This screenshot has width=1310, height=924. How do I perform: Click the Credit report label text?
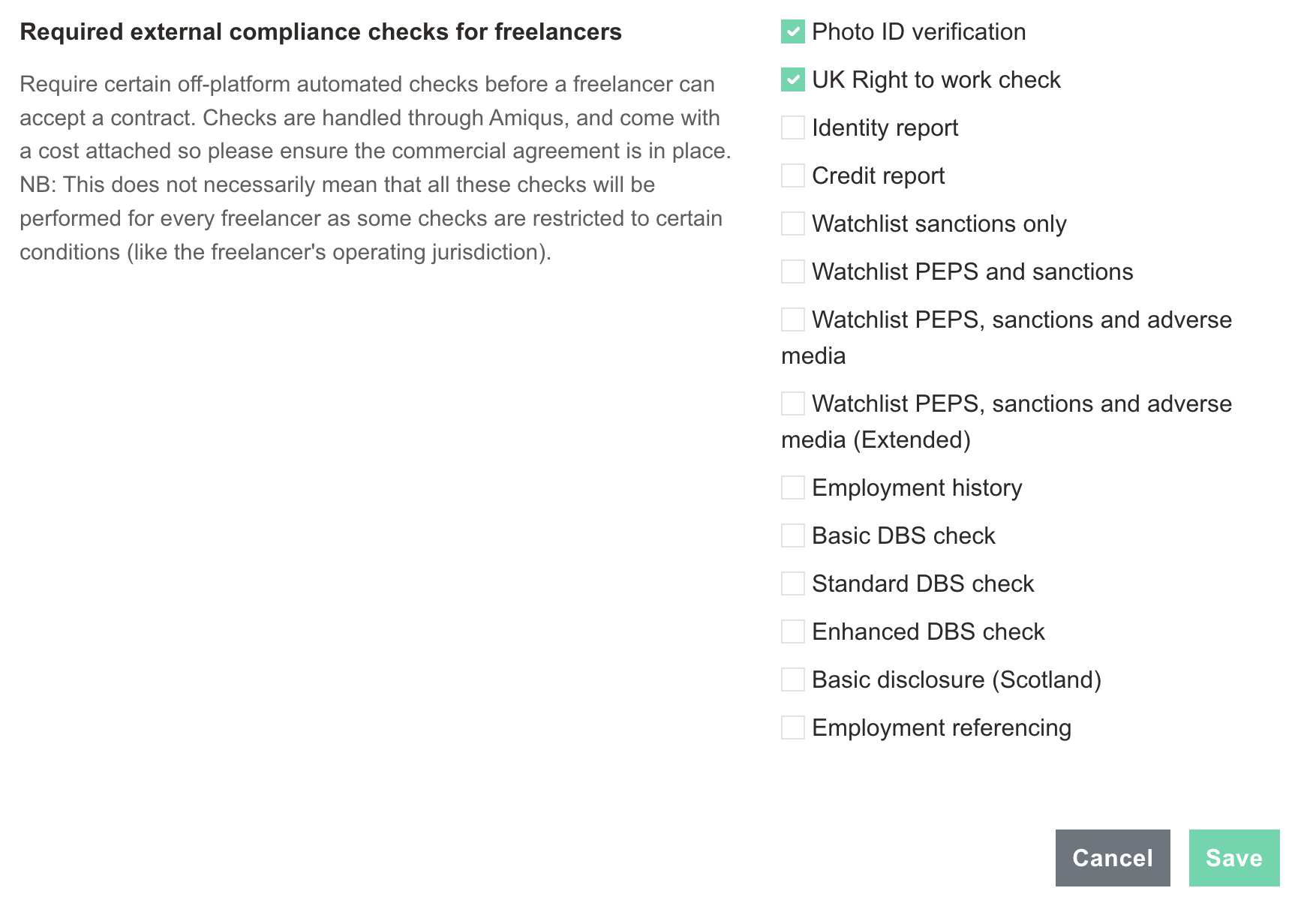pyautogui.click(x=879, y=175)
